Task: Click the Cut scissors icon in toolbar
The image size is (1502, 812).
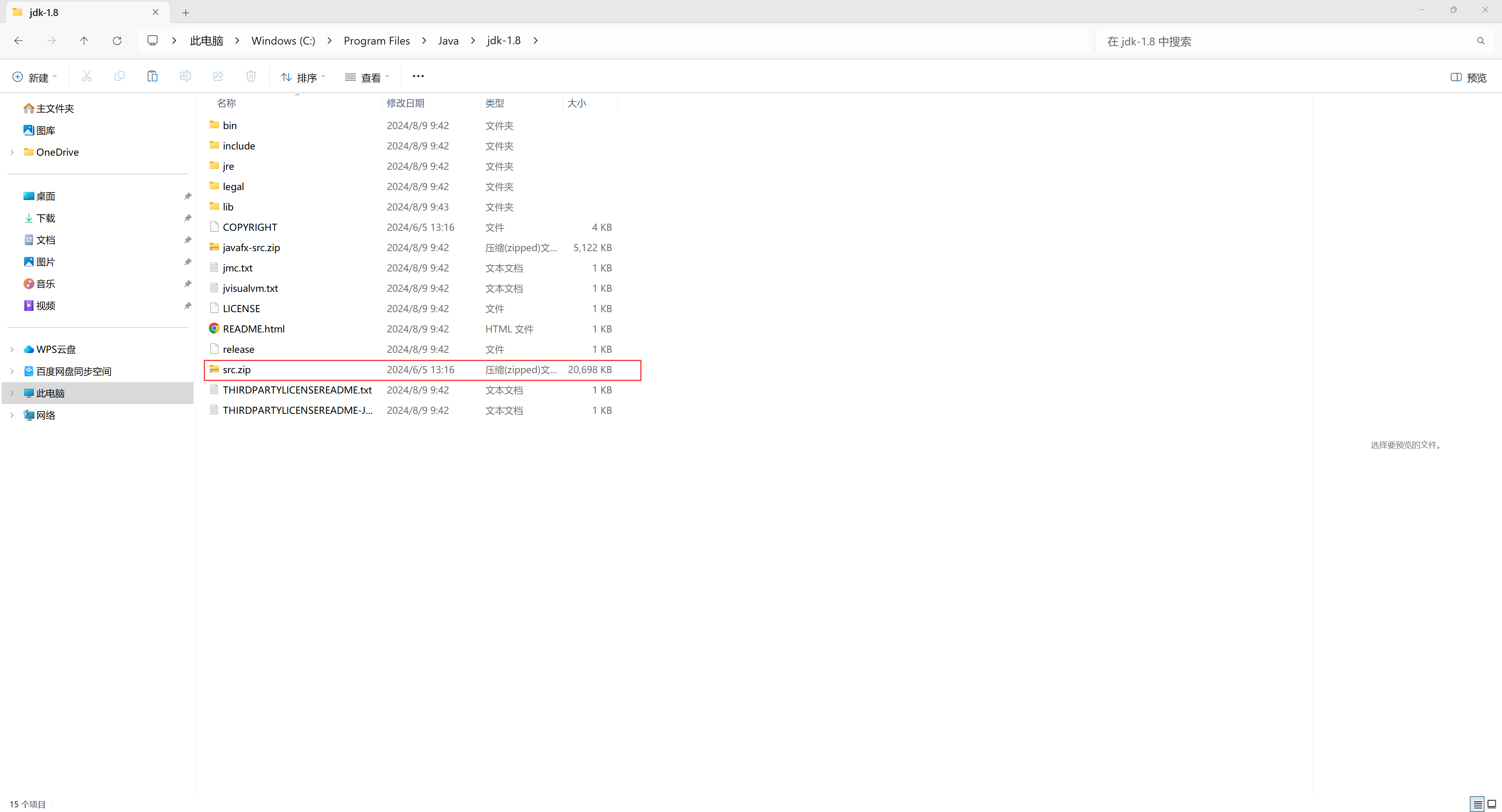Action: click(87, 76)
